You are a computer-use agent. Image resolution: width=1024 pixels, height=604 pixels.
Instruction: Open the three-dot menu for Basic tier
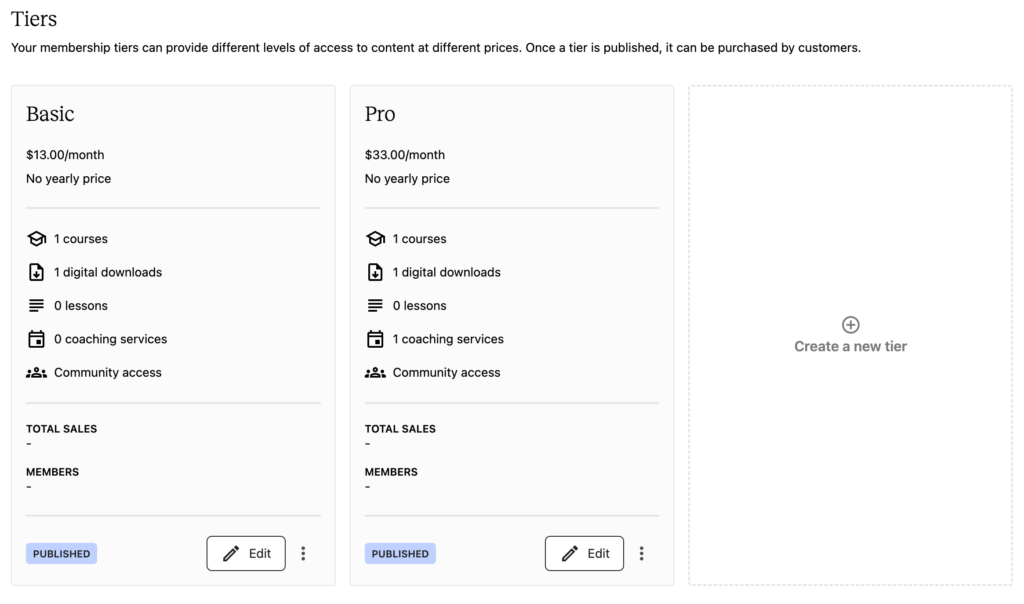(303, 554)
